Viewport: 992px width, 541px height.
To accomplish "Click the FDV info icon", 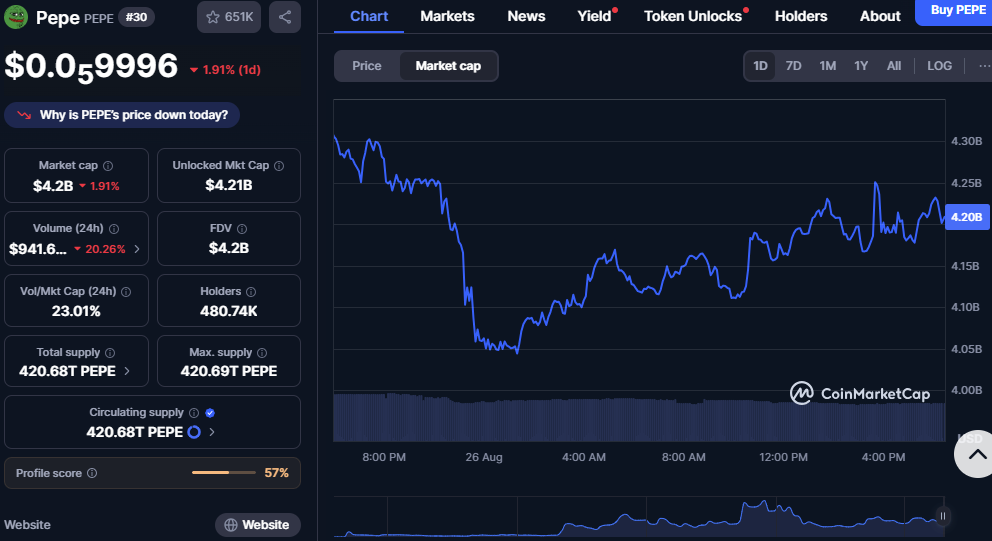I will click(x=242, y=229).
